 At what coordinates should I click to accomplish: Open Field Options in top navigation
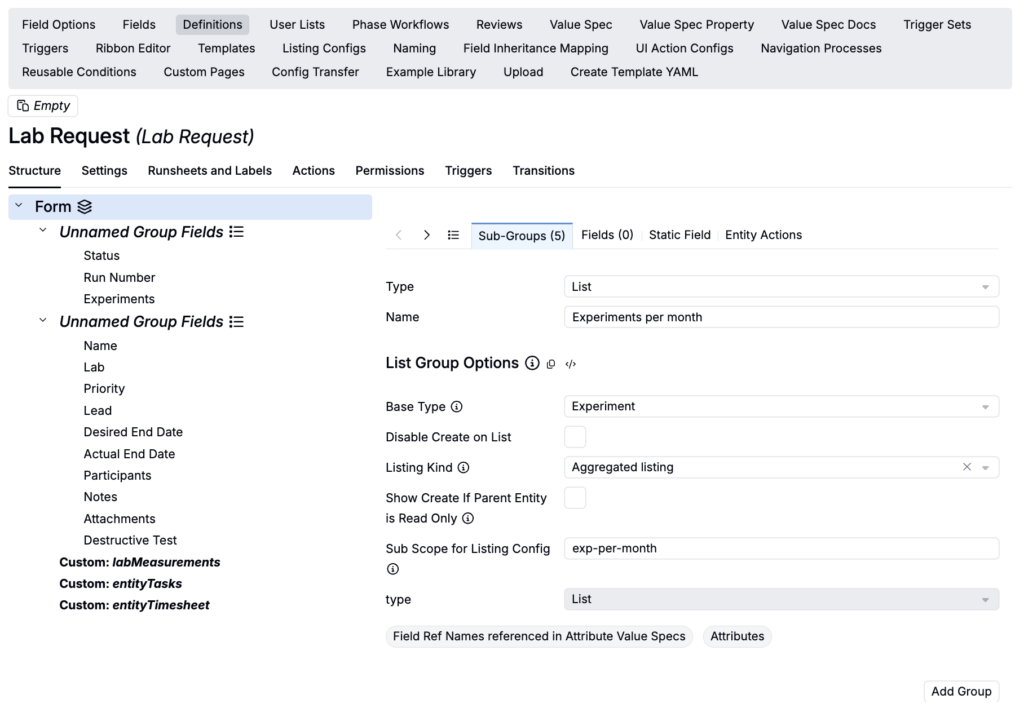point(58,25)
